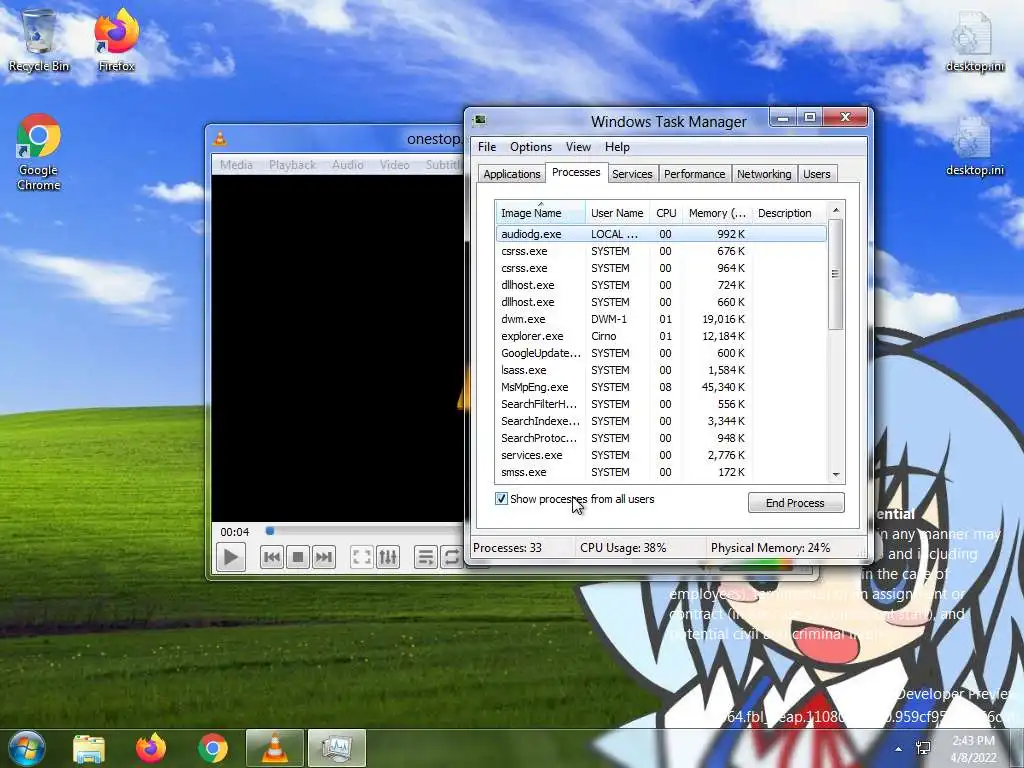Open Task Manager View menu

(578, 147)
